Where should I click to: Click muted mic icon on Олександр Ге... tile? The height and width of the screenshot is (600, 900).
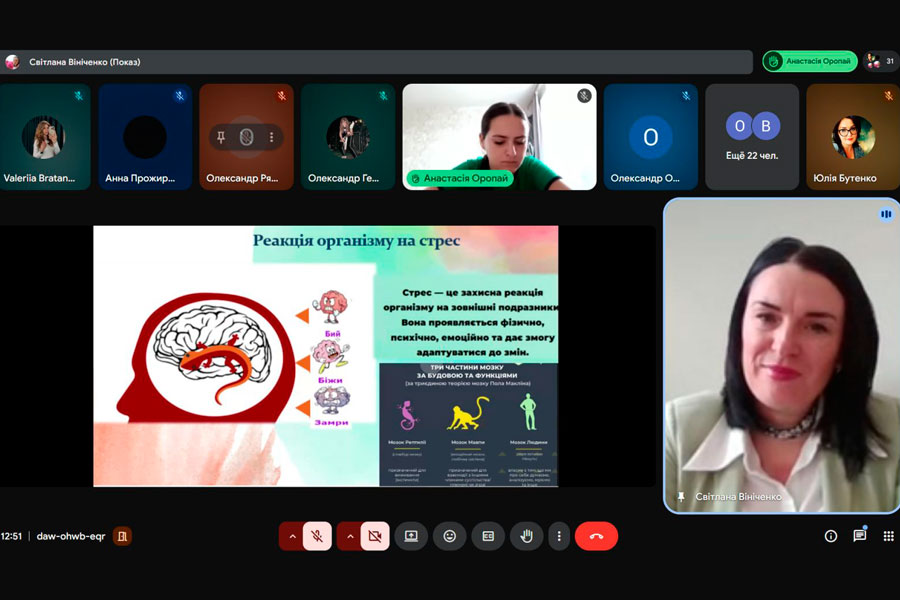383,96
